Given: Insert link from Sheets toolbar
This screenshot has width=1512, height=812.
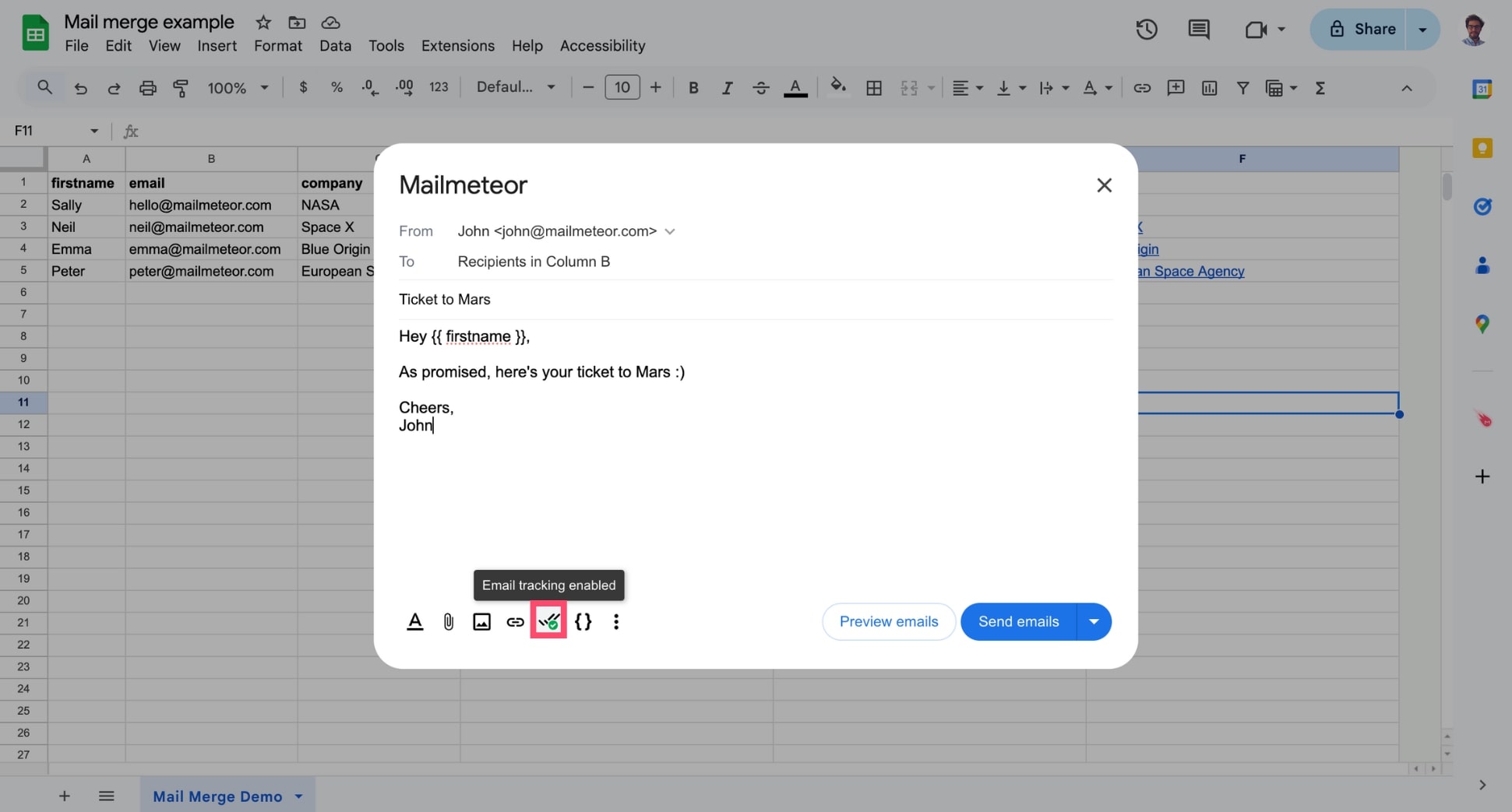Looking at the screenshot, I should [1142, 88].
